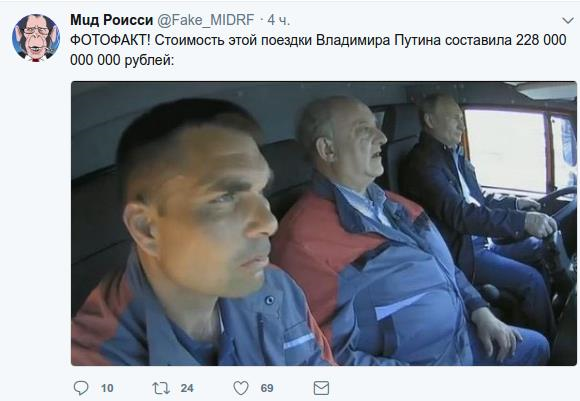The height and width of the screenshot is (401, 580).
Task: Send tweet via the envelope message icon
Action: coord(321,388)
